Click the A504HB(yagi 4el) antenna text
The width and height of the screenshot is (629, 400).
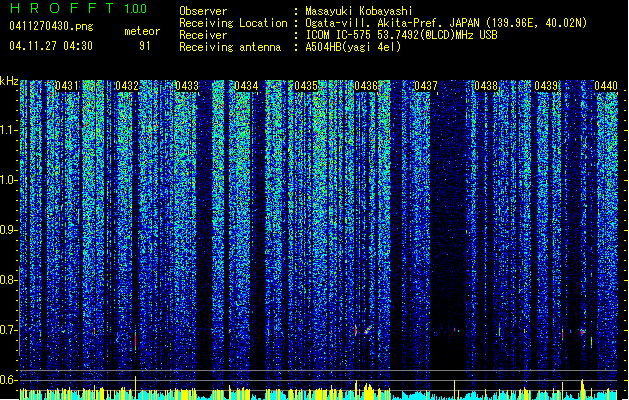[x=353, y=47]
